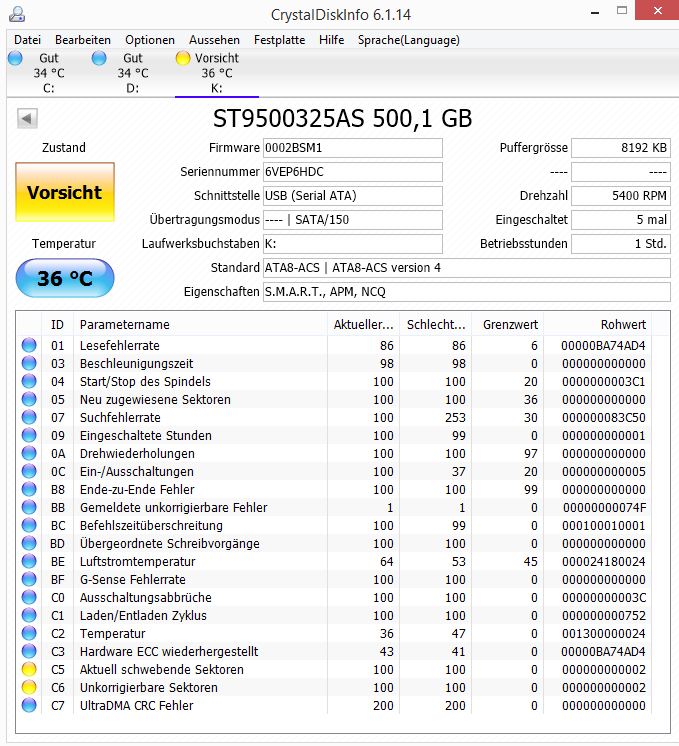679x746 pixels.
Task: Select the Aktuell schwebende Sektoren parameter name
Action: pyautogui.click(x=162, y=669)
